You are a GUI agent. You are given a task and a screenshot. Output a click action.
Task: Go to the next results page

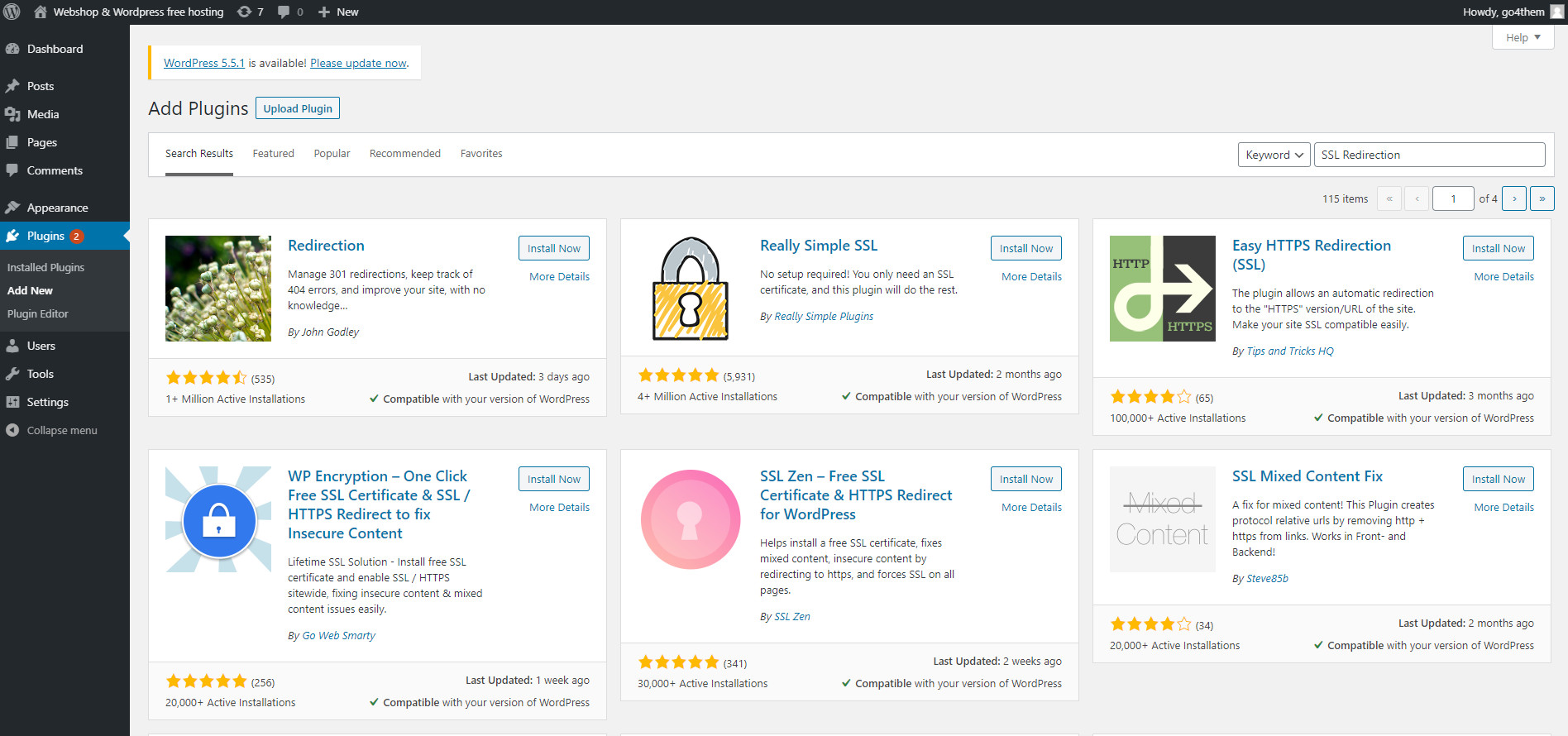[x=1513, y=198]
